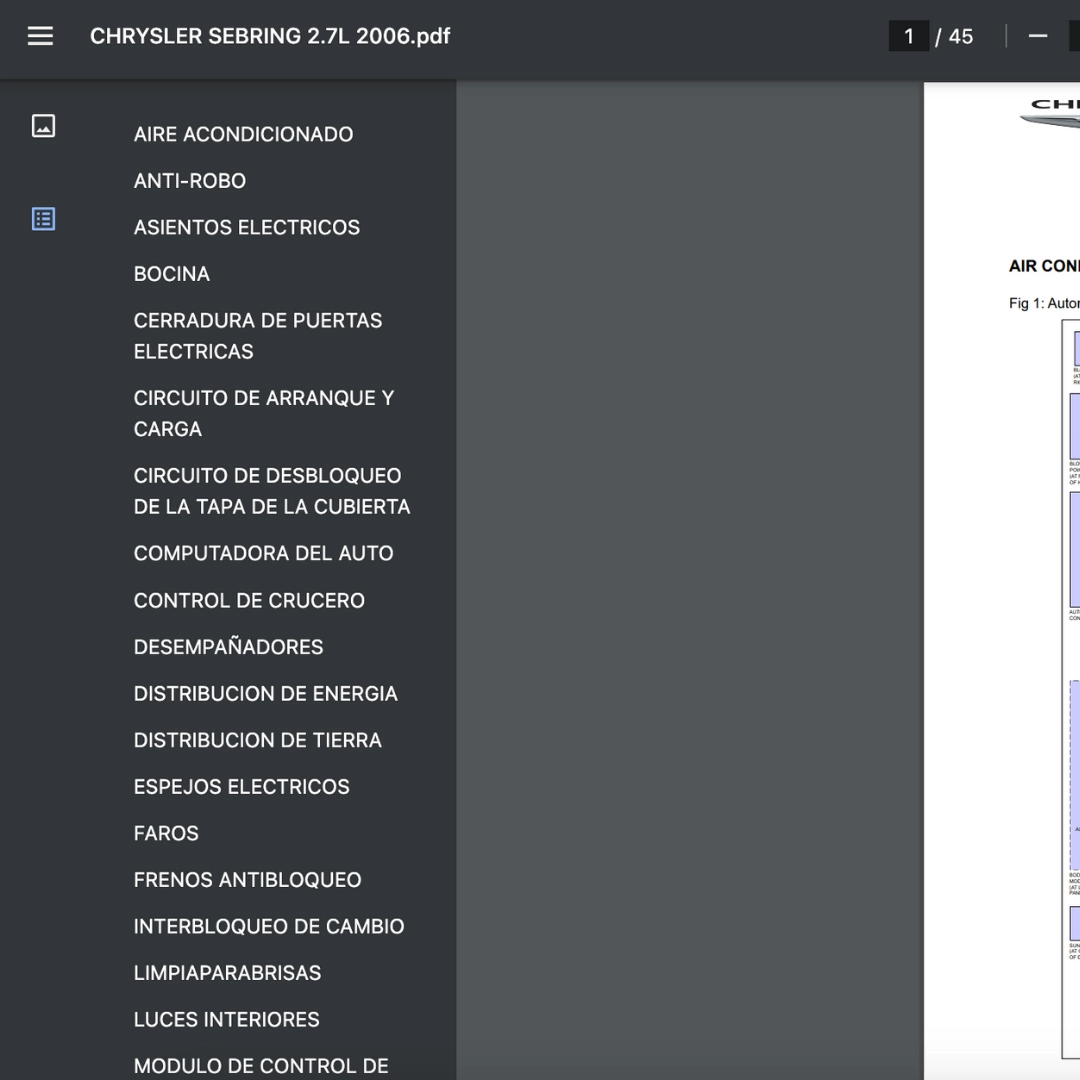Open FRENOS ANTIBLOQUEO bookmark

247,880
